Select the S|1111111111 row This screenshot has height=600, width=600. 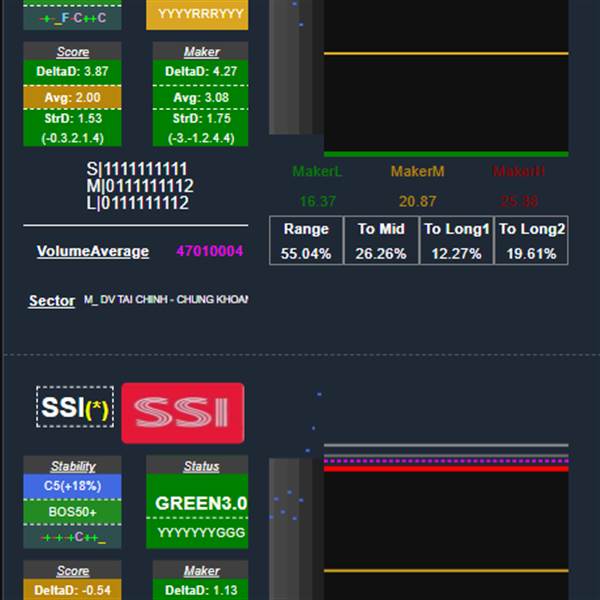[x=137, y=169]
